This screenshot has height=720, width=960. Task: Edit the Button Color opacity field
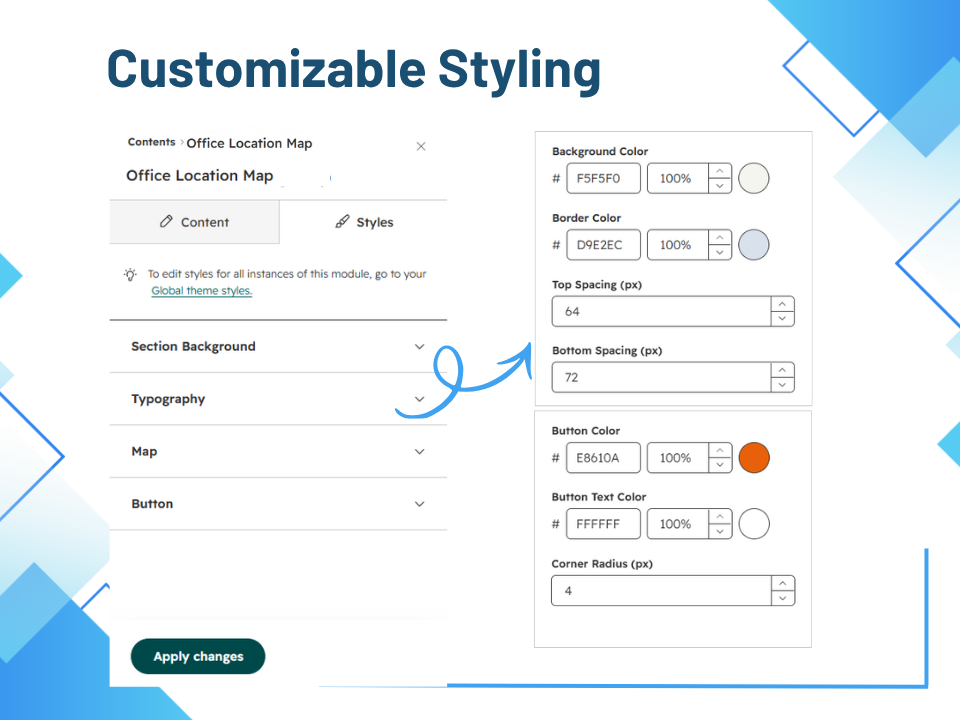(x=678, y=457)
